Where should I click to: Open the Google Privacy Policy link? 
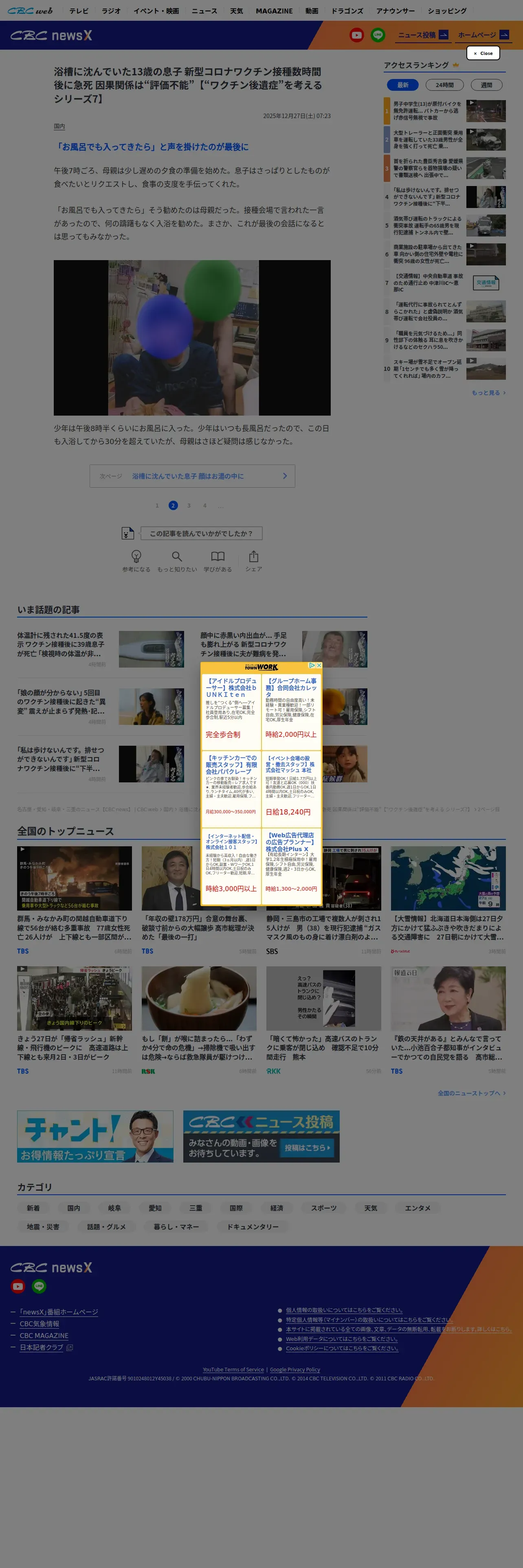(294, 1369)
